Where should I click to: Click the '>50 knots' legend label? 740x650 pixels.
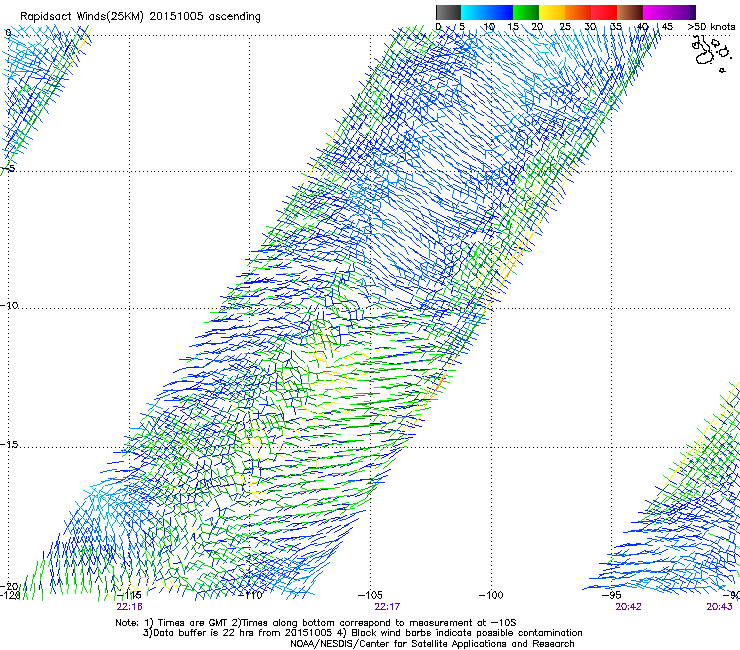(711, 27)
